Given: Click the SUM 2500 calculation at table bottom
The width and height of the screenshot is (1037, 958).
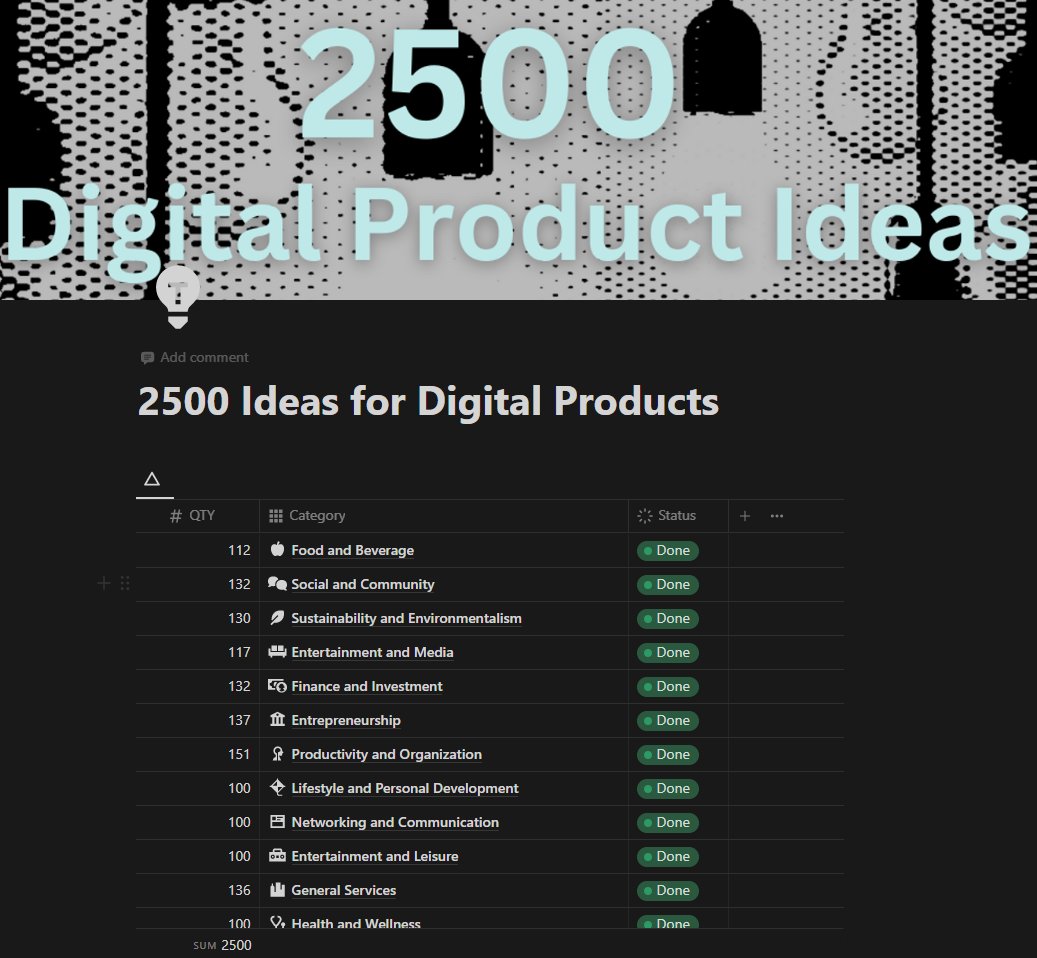Looking at the screenshot, I should 222,945.
